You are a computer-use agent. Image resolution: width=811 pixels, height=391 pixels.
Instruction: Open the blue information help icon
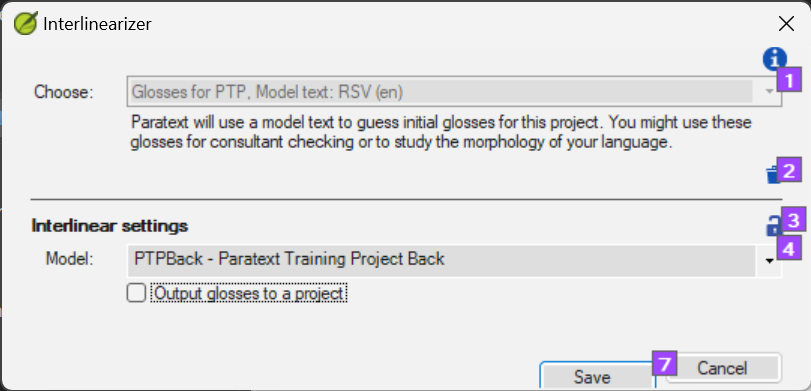pos(774,59)
